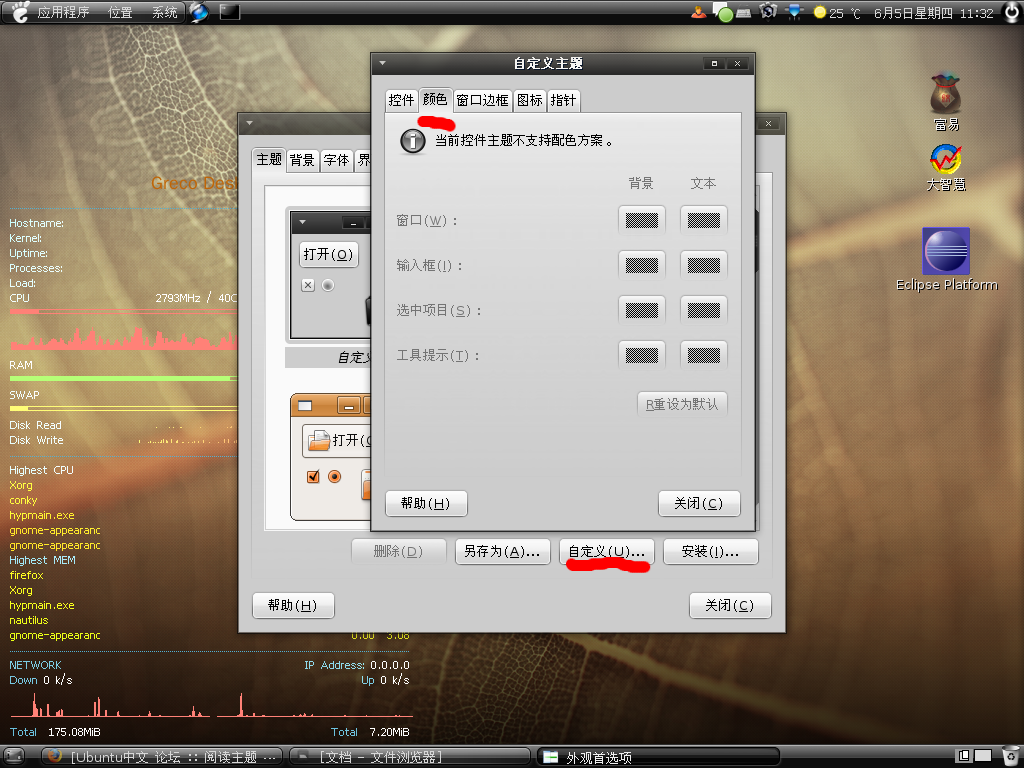1024x768 pixels.
Task: Open the 系统 menu
Action: (165, 12)
